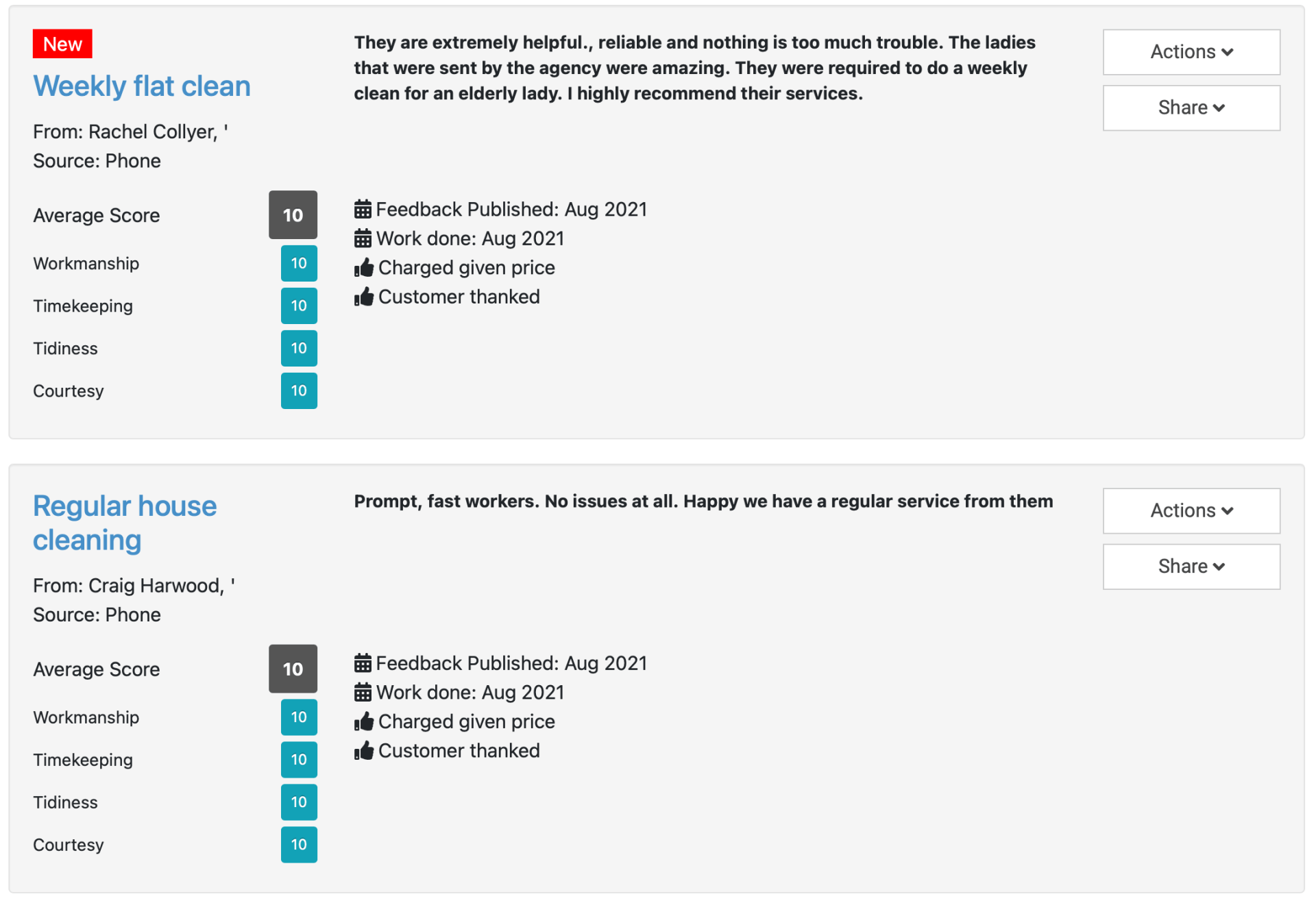Open the Weekly flat clean review link
1316x903 pixels.
coord(142,86)
